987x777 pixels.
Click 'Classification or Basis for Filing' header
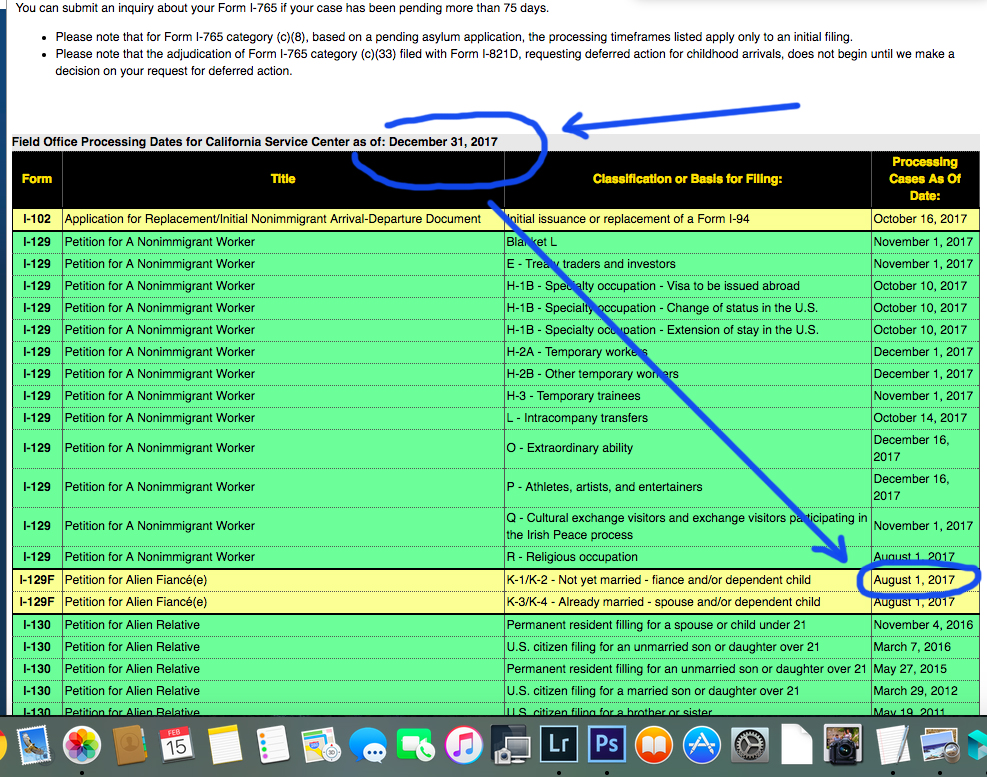pyautogui.click(x=687, y=179)
